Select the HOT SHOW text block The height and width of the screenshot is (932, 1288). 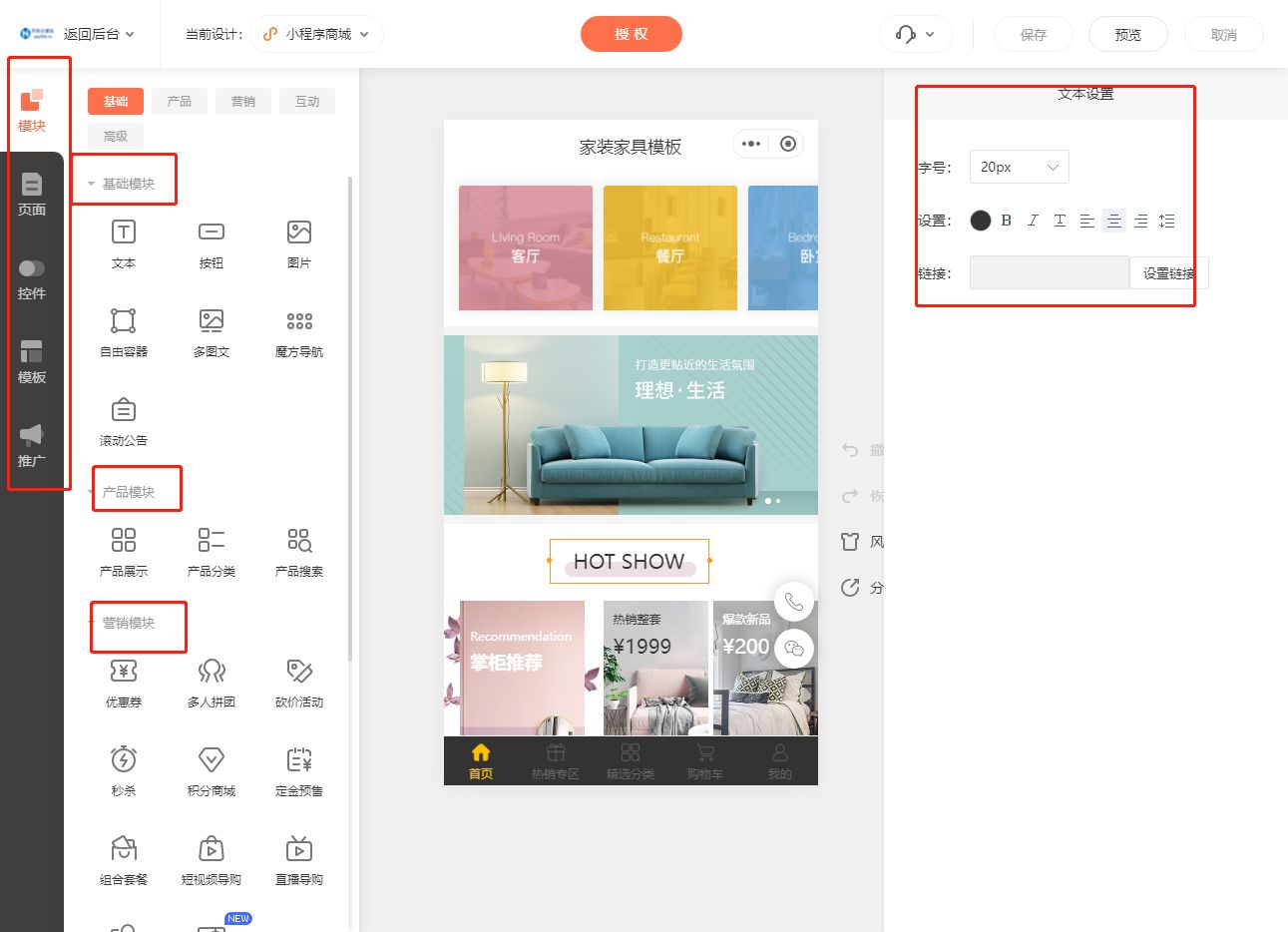coord(630,561)
